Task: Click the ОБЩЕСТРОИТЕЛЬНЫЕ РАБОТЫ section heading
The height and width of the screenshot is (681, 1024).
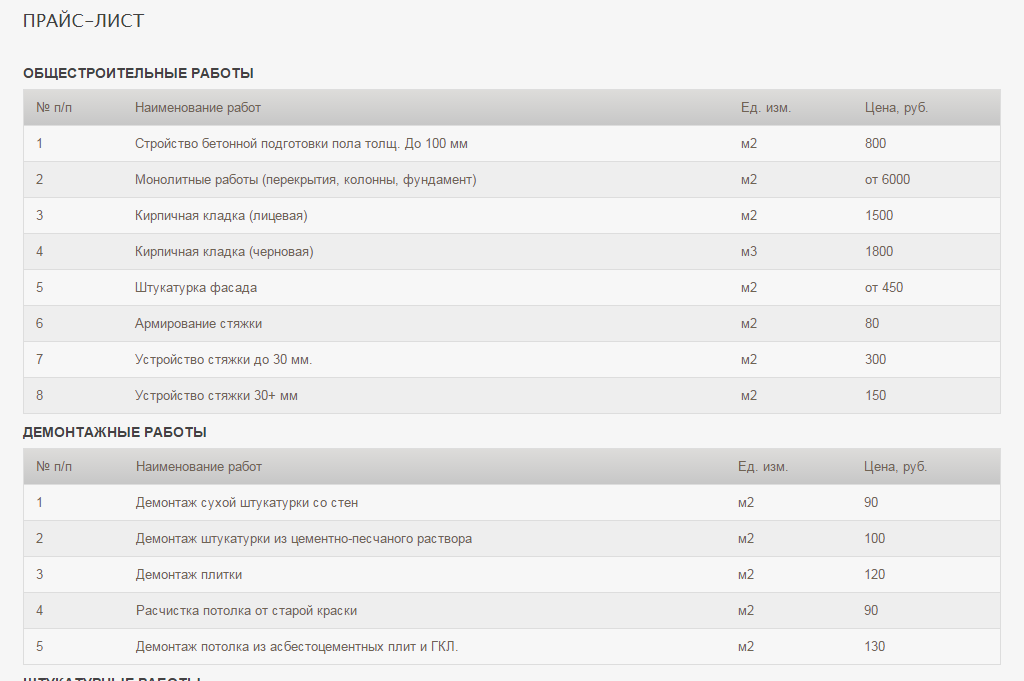Action: click(x=138, y=73)
